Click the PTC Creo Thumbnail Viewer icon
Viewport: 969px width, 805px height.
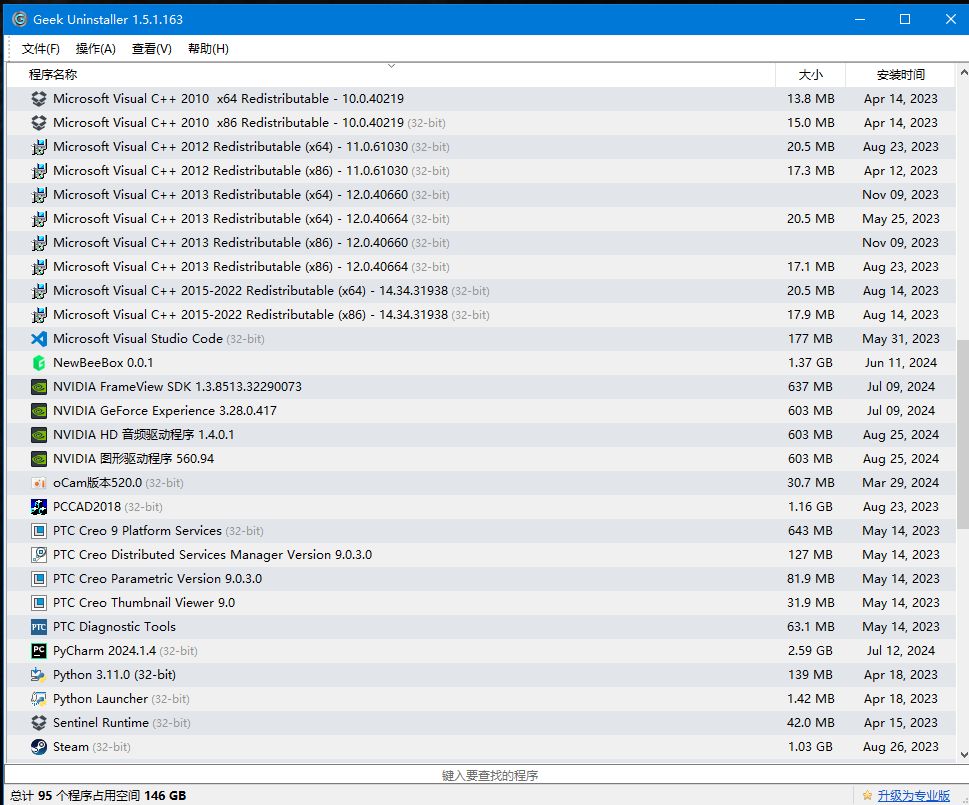(39, 603)
